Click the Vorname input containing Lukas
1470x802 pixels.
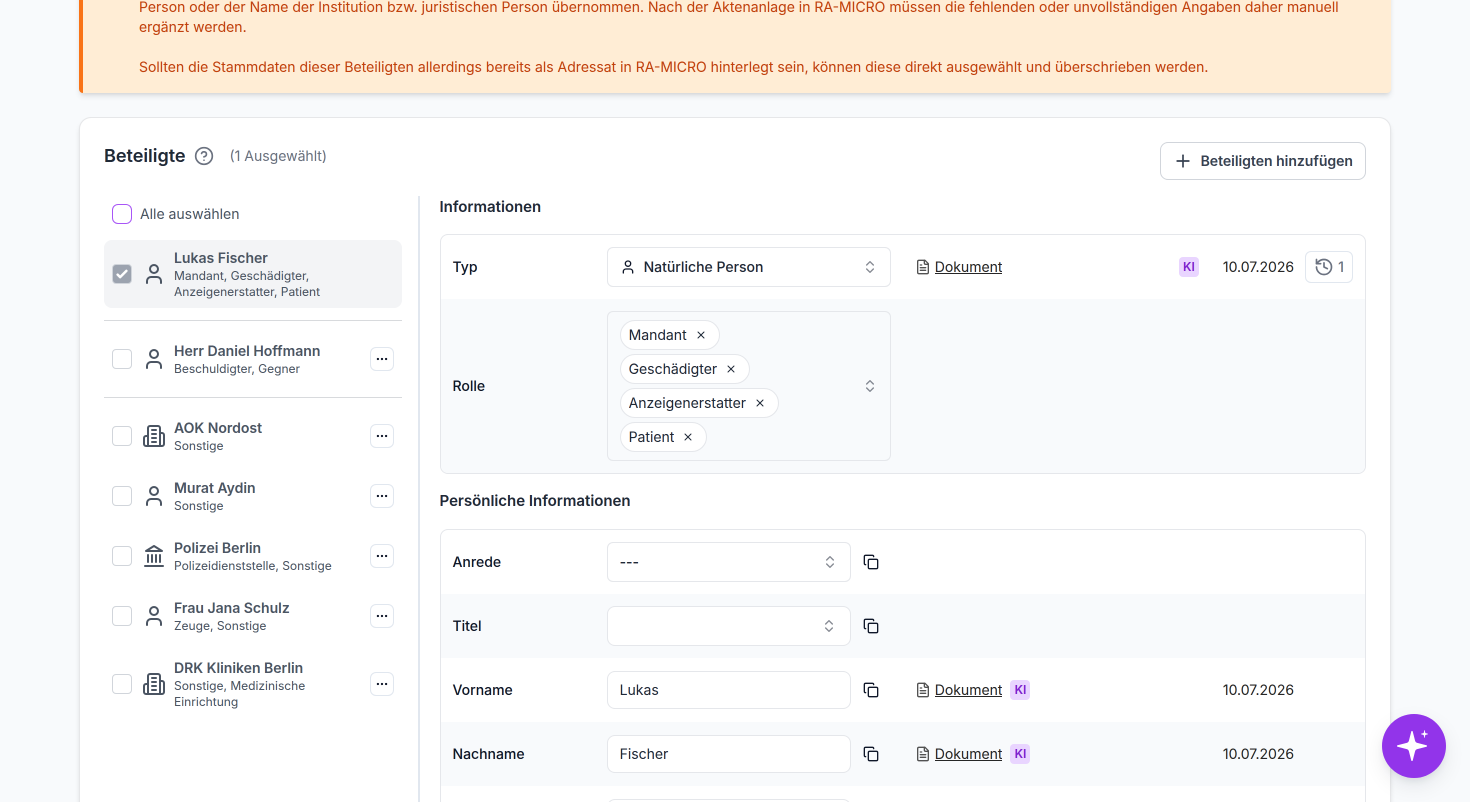(729, 690)
